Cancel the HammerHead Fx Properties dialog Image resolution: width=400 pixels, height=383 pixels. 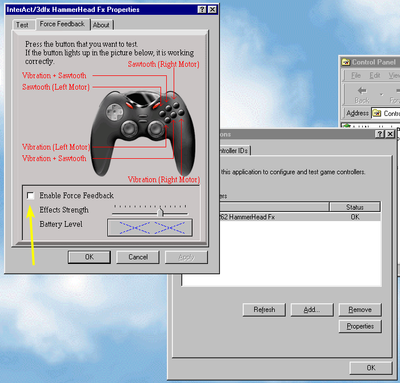coord(138,257)
